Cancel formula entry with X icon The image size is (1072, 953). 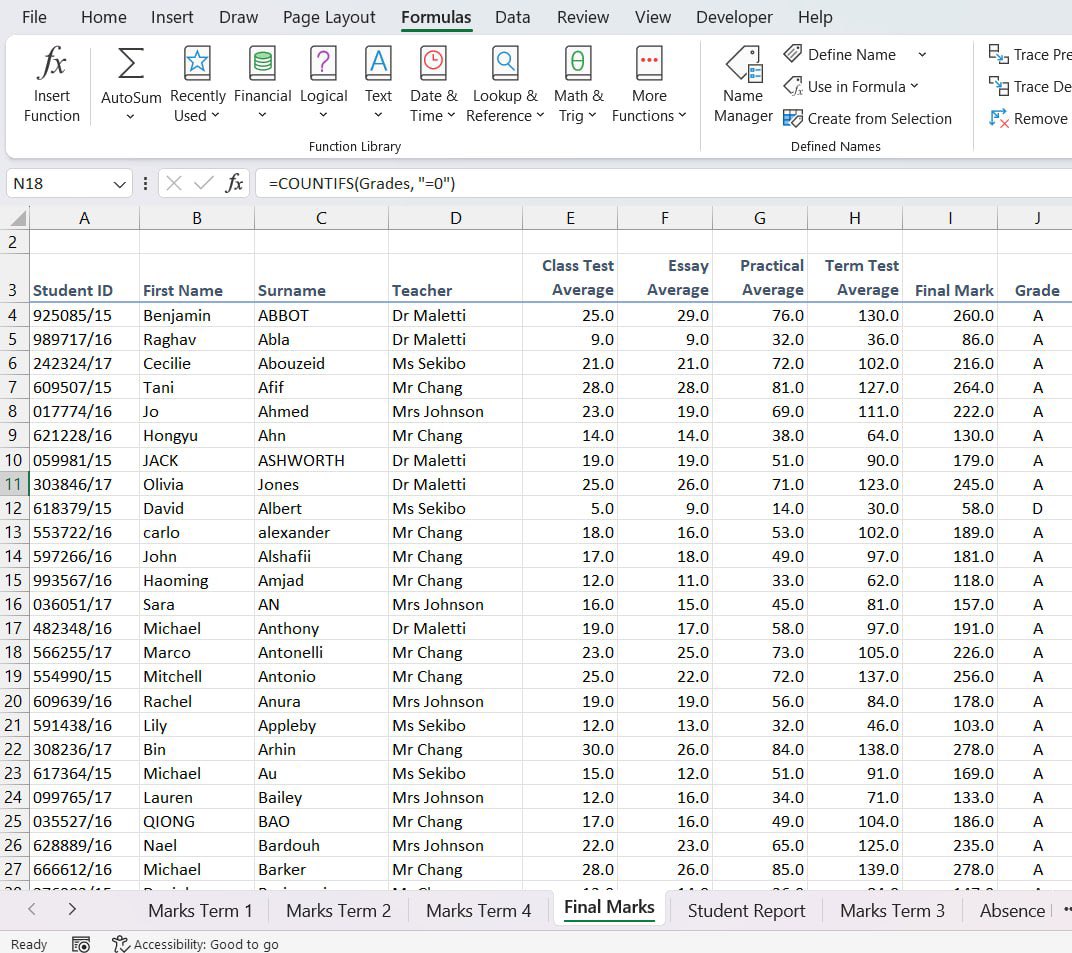point(174,183)
